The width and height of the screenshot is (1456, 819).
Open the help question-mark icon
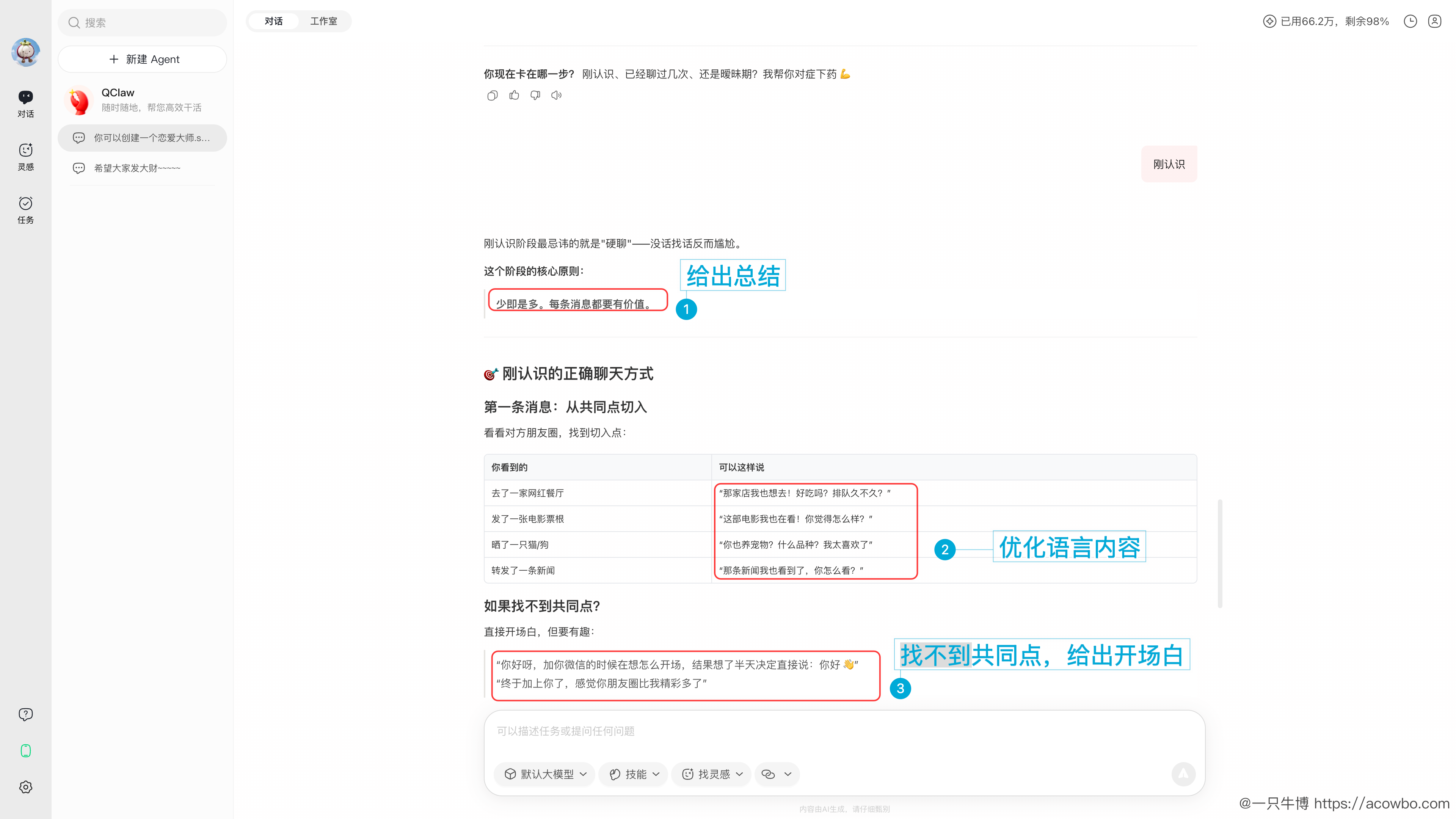tap(25, 714)
